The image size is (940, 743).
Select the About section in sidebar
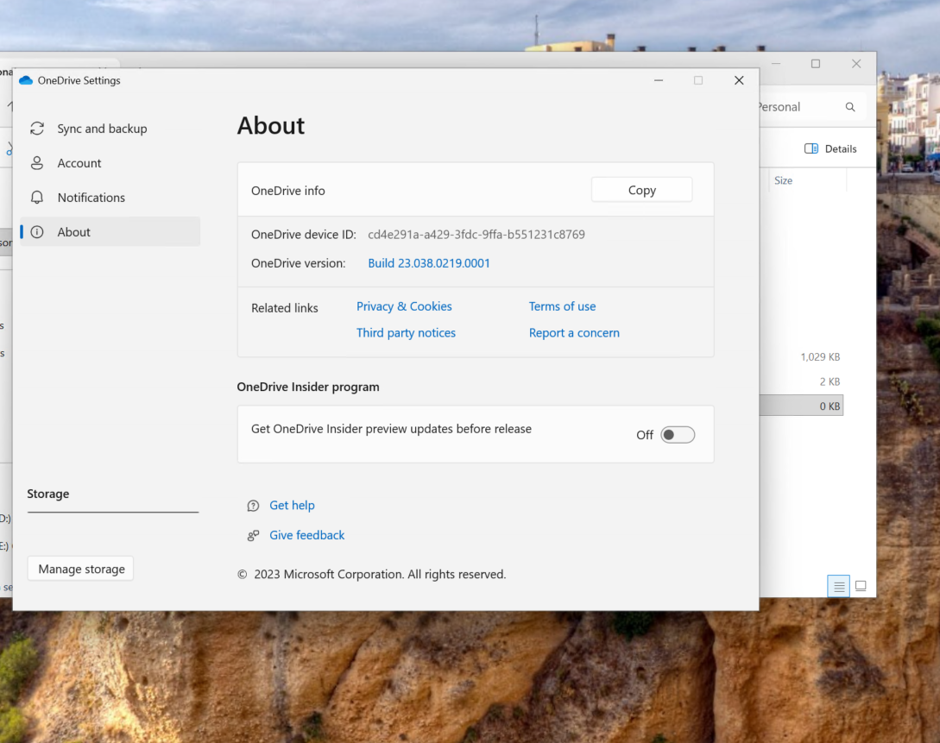pos(110,232)
